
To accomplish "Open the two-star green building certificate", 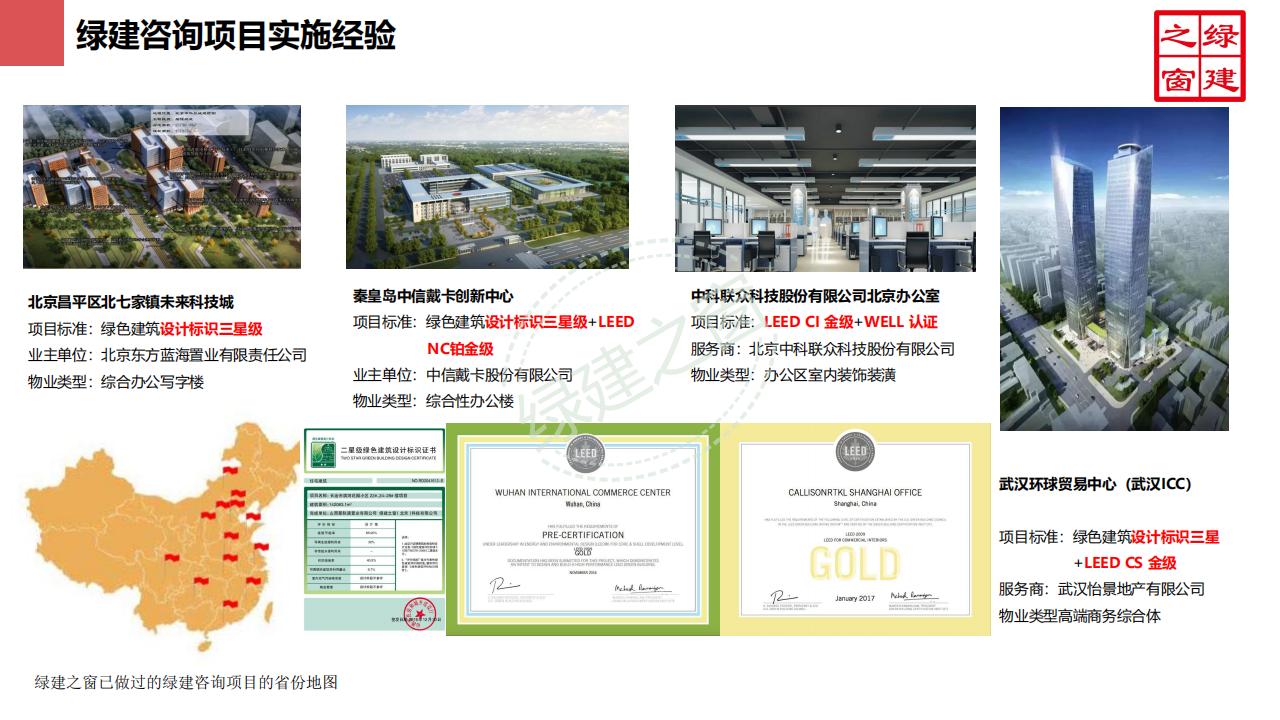I will click(375, 529).
